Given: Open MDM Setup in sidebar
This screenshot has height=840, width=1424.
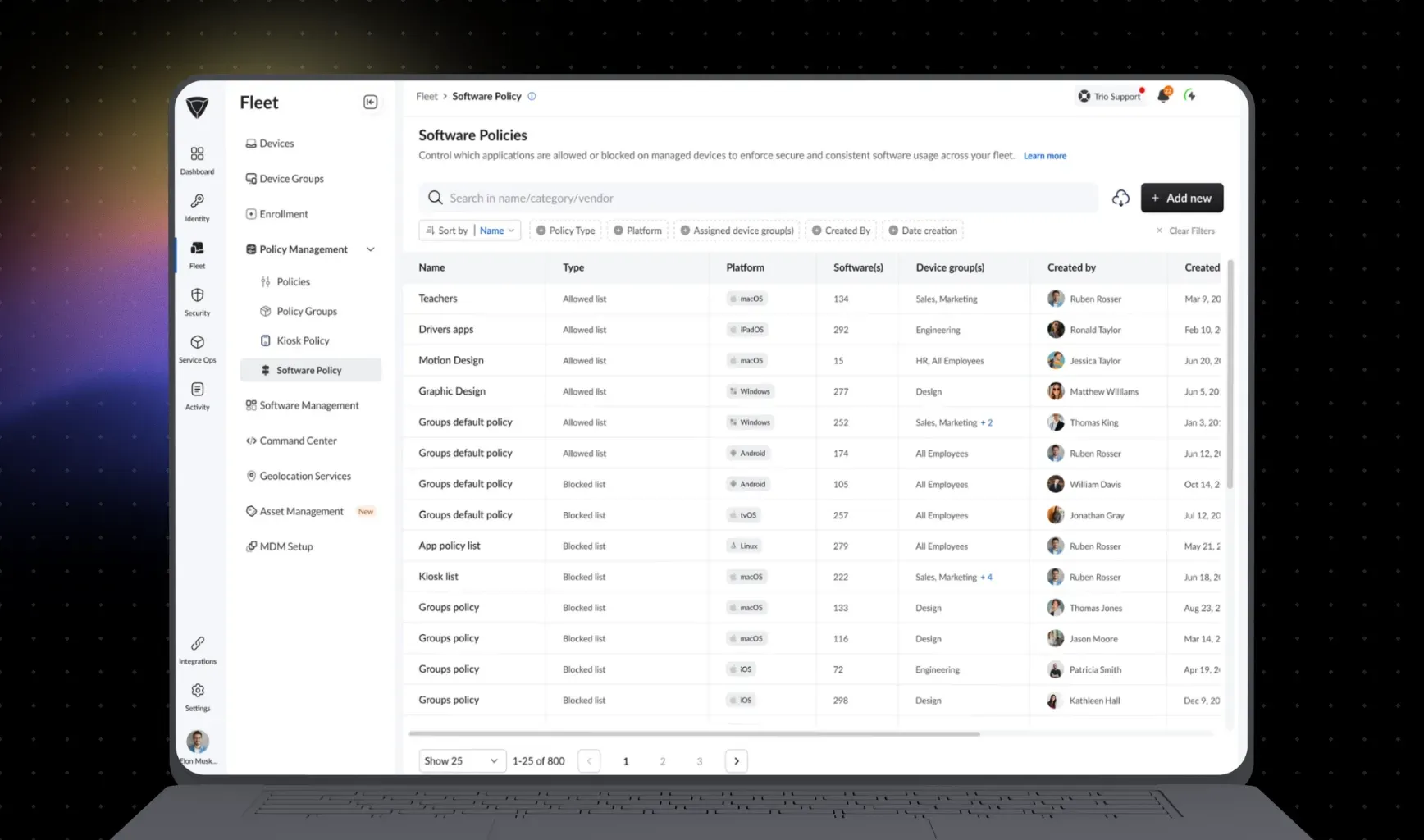Looking at the screenshot, I should click(280, 546).
